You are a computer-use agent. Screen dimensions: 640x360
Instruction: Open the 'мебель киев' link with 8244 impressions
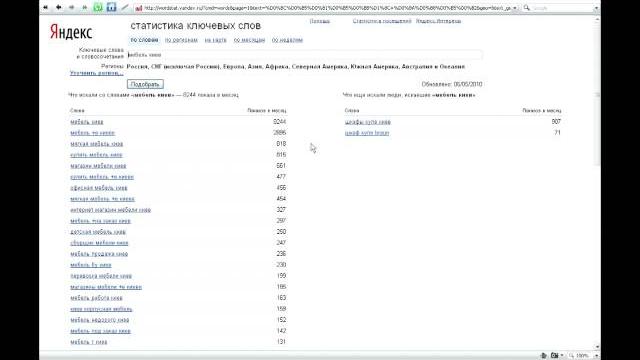[x=87, y=122]
